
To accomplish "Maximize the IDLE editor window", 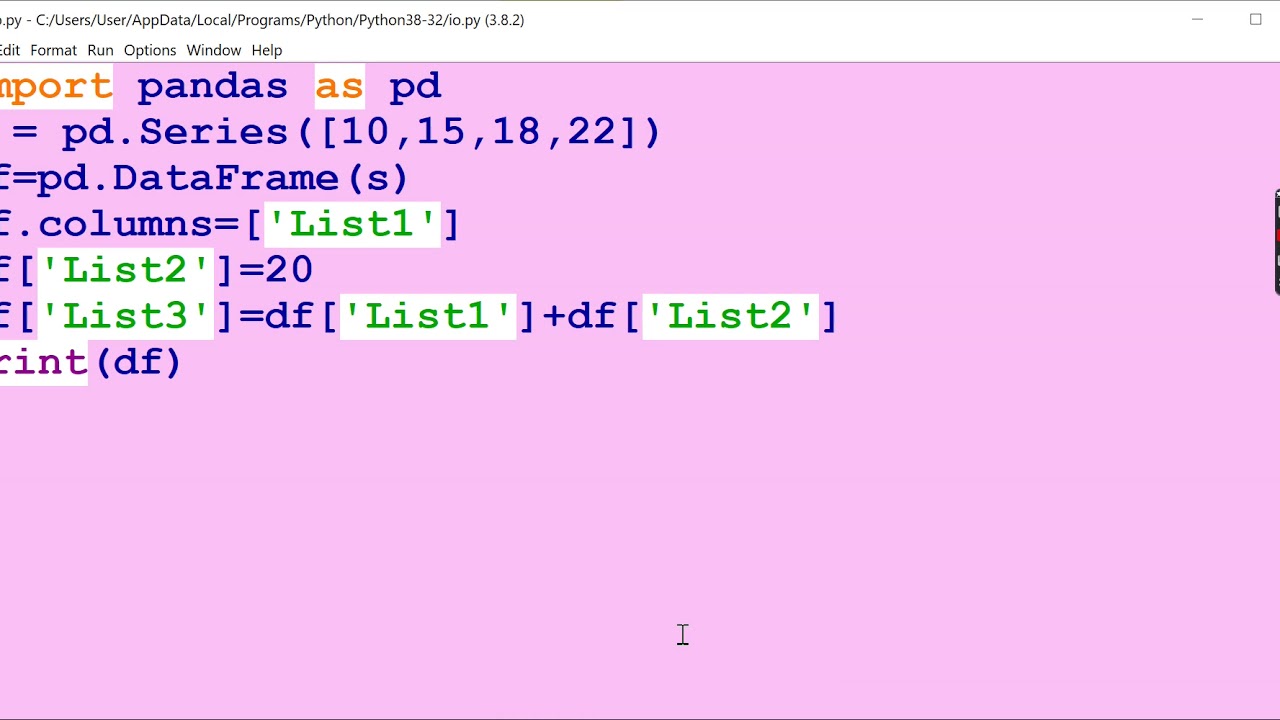I will tap(1256, 19).
